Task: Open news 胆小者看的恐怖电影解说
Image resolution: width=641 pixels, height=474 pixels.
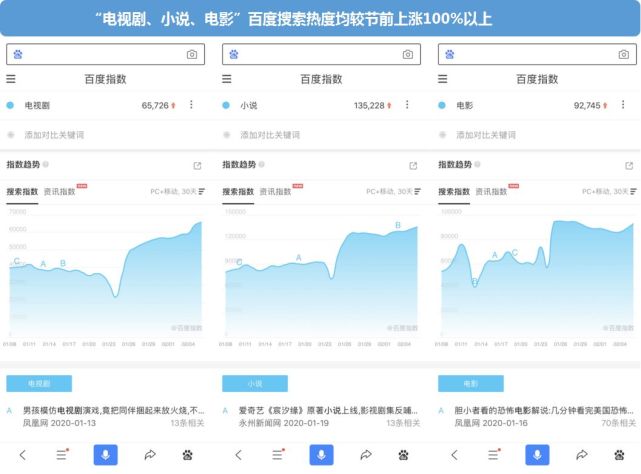Action: pos(544,410)
